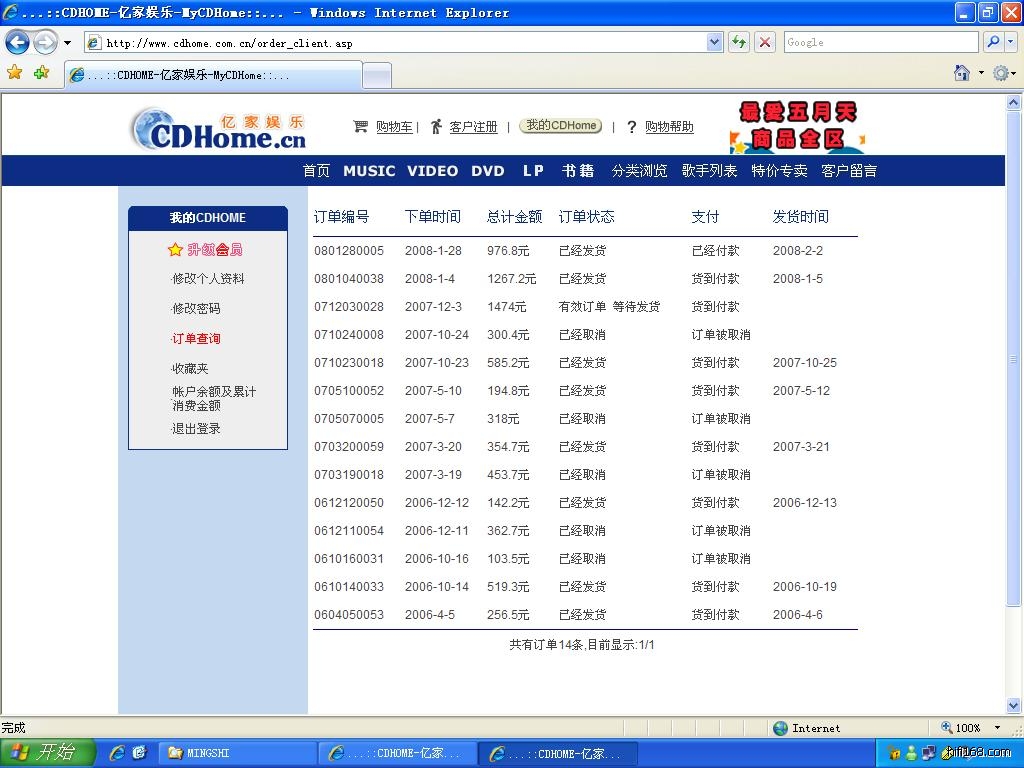
Task: Expand the zoom level 100% dropdown
Action: [x=996, y=728]
